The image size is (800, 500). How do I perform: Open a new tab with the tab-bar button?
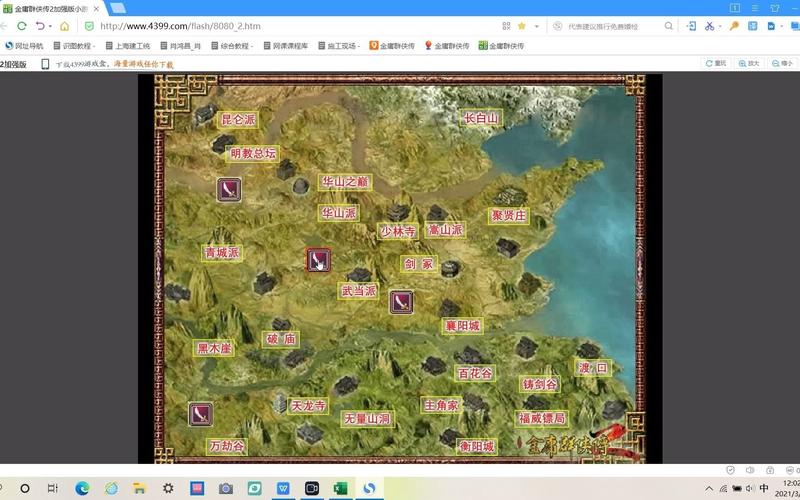click(118, 8)
